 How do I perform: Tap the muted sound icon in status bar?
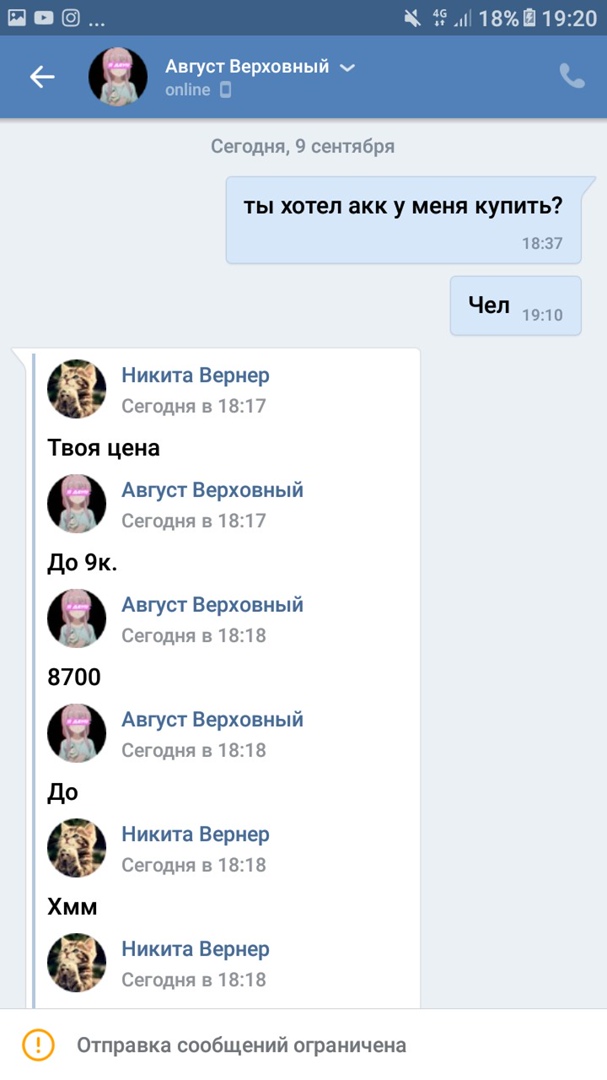tap(413, 17)
